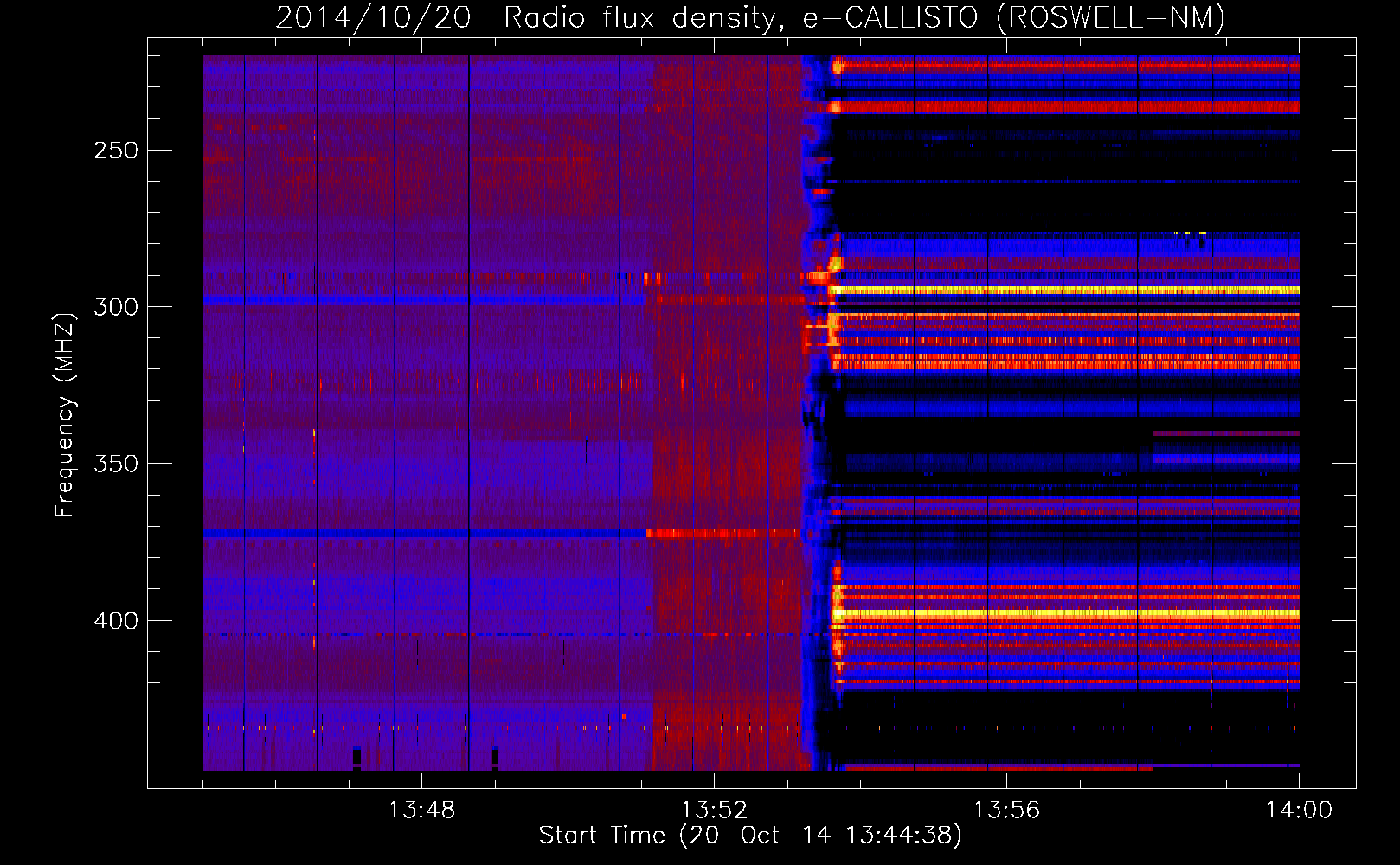Click the 13:56 time tick label
1400x865 pixels.
pos(1006,810)
